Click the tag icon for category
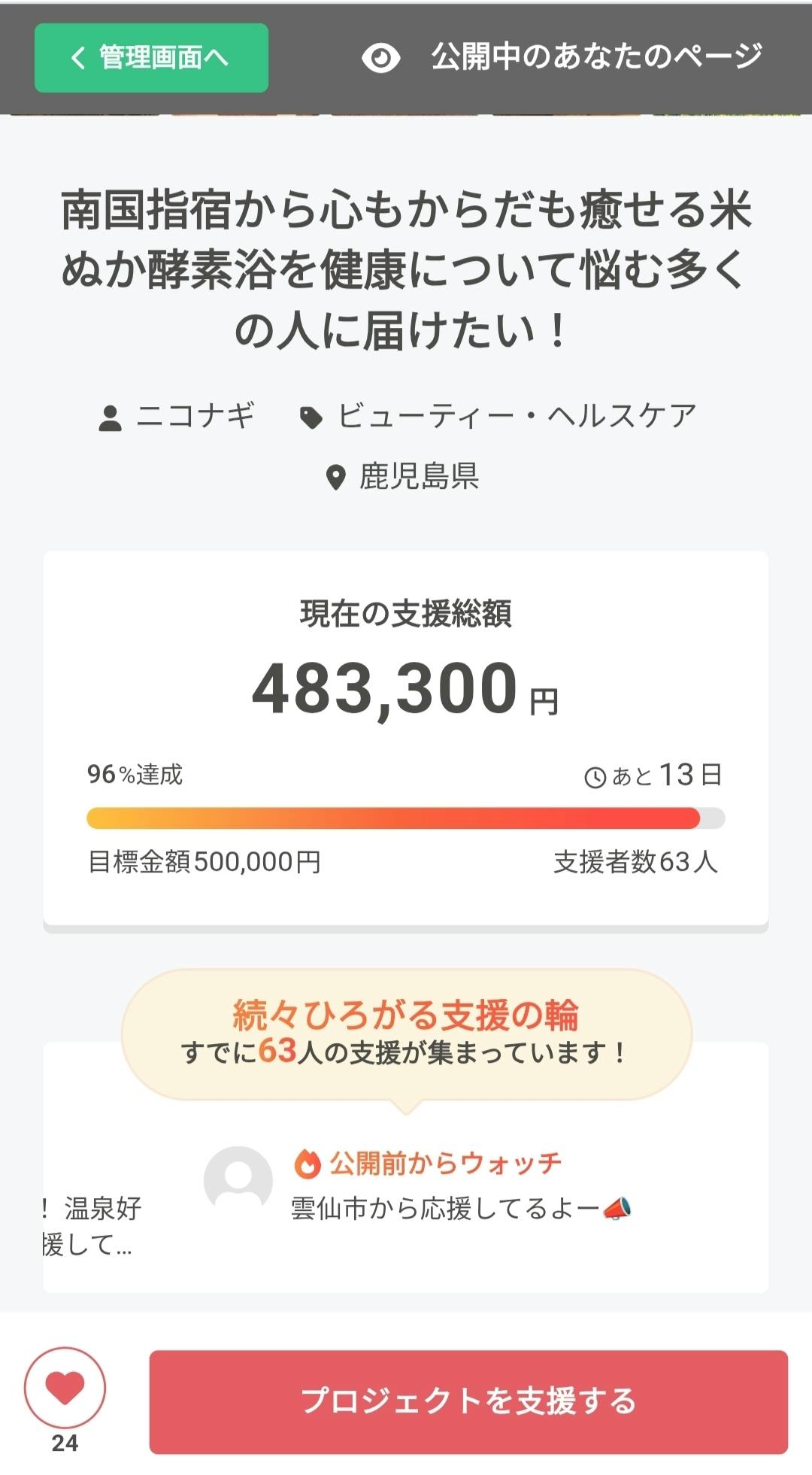The image size is (812, 1475). [311, 417]
